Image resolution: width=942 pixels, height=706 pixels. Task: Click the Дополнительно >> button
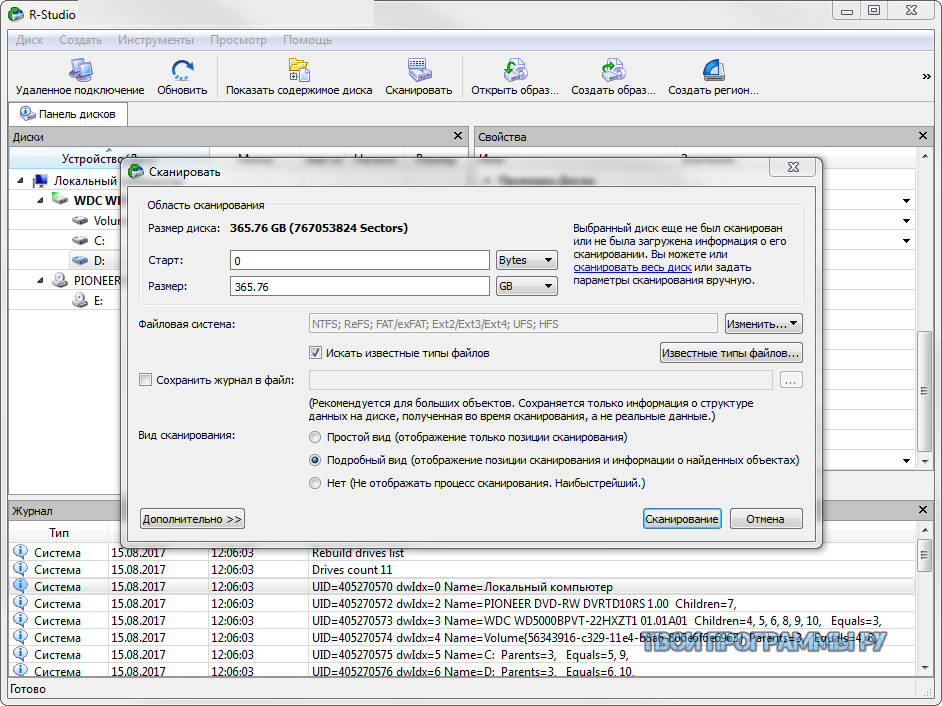tap(192, 519)
